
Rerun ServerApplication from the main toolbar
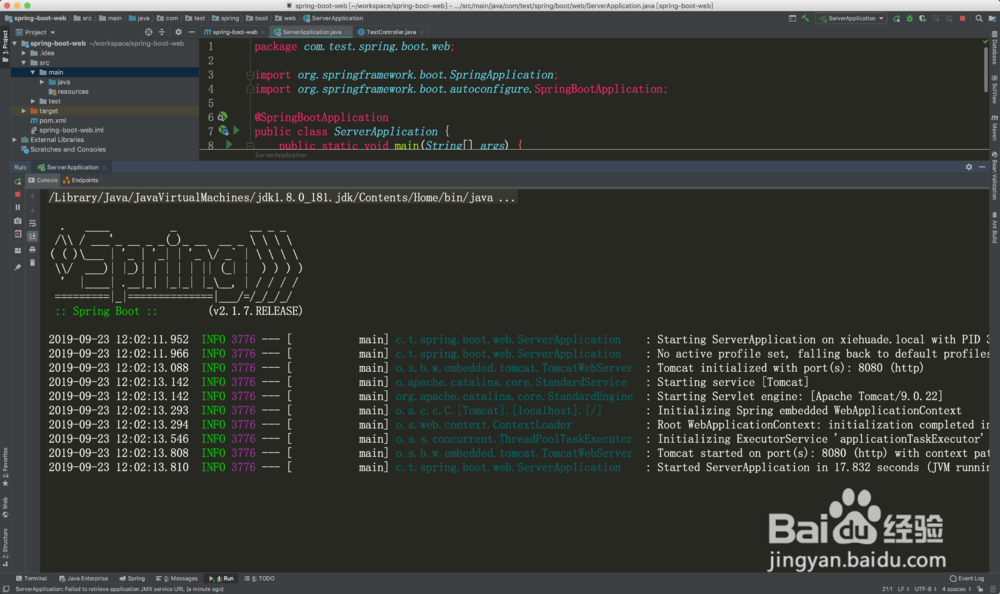897,19
